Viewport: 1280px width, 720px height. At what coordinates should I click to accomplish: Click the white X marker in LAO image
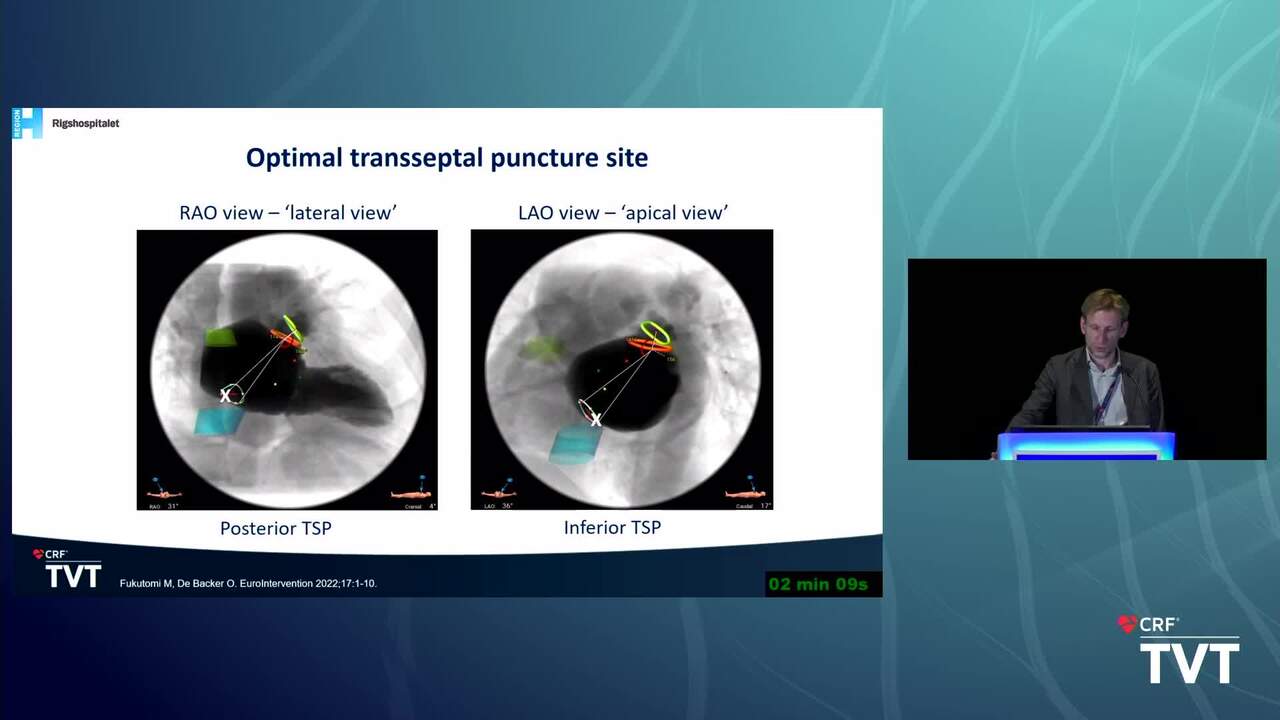tap(595, 420)
